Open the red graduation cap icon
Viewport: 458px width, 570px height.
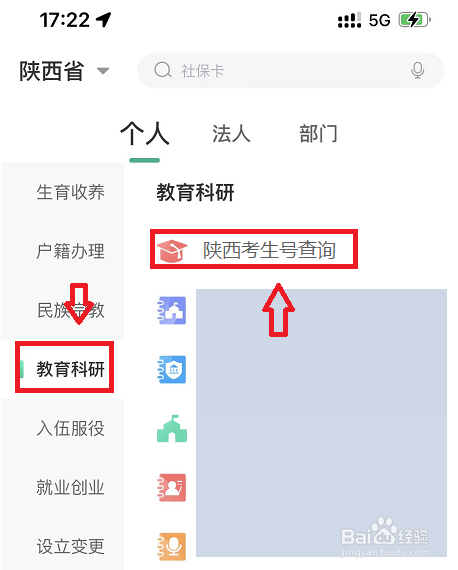click(171, 250)
